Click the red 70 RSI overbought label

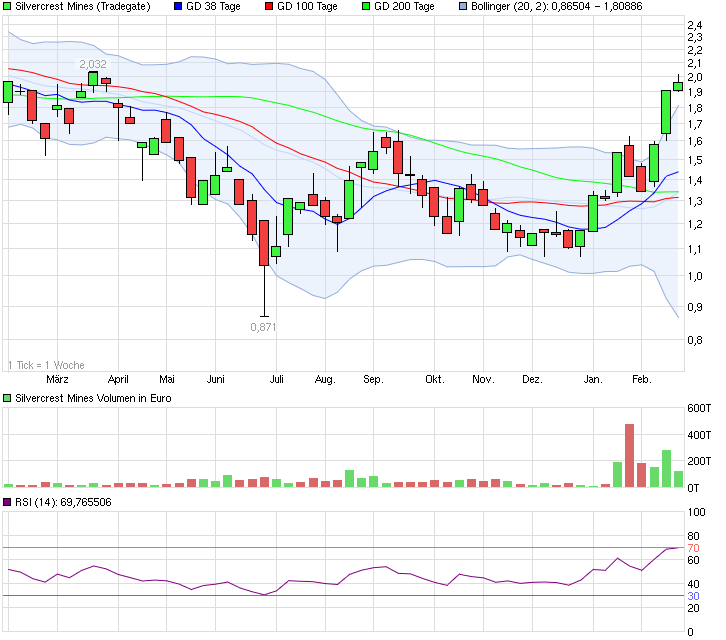(x=693, y=549)
